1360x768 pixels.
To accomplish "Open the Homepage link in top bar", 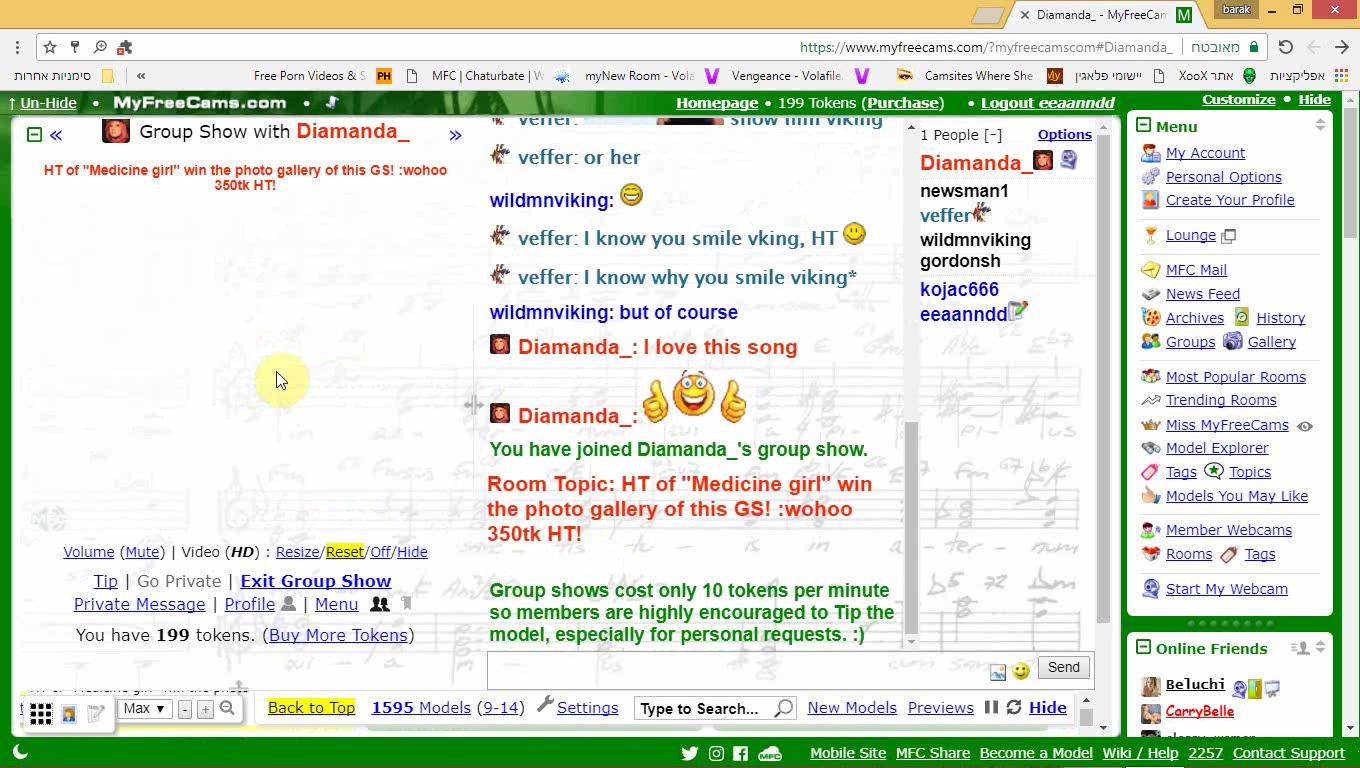I will [716, 103].
